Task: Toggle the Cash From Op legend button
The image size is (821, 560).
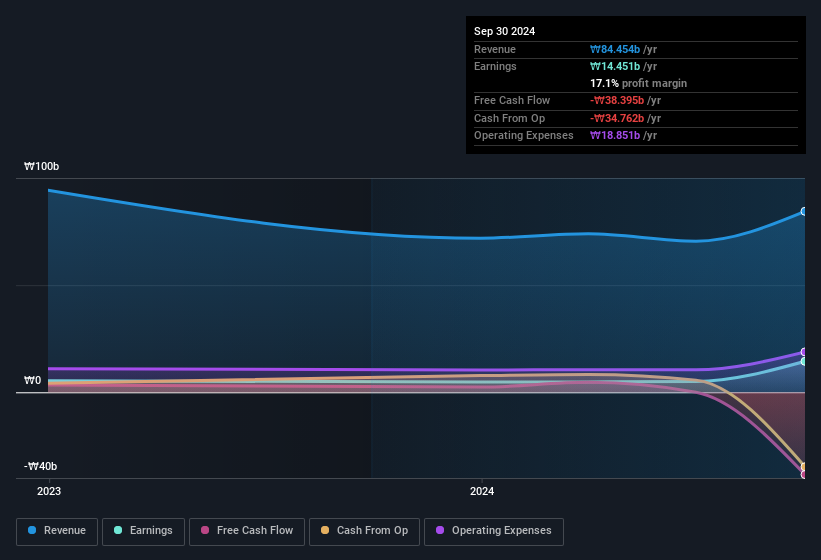Action: coord(364,532)
